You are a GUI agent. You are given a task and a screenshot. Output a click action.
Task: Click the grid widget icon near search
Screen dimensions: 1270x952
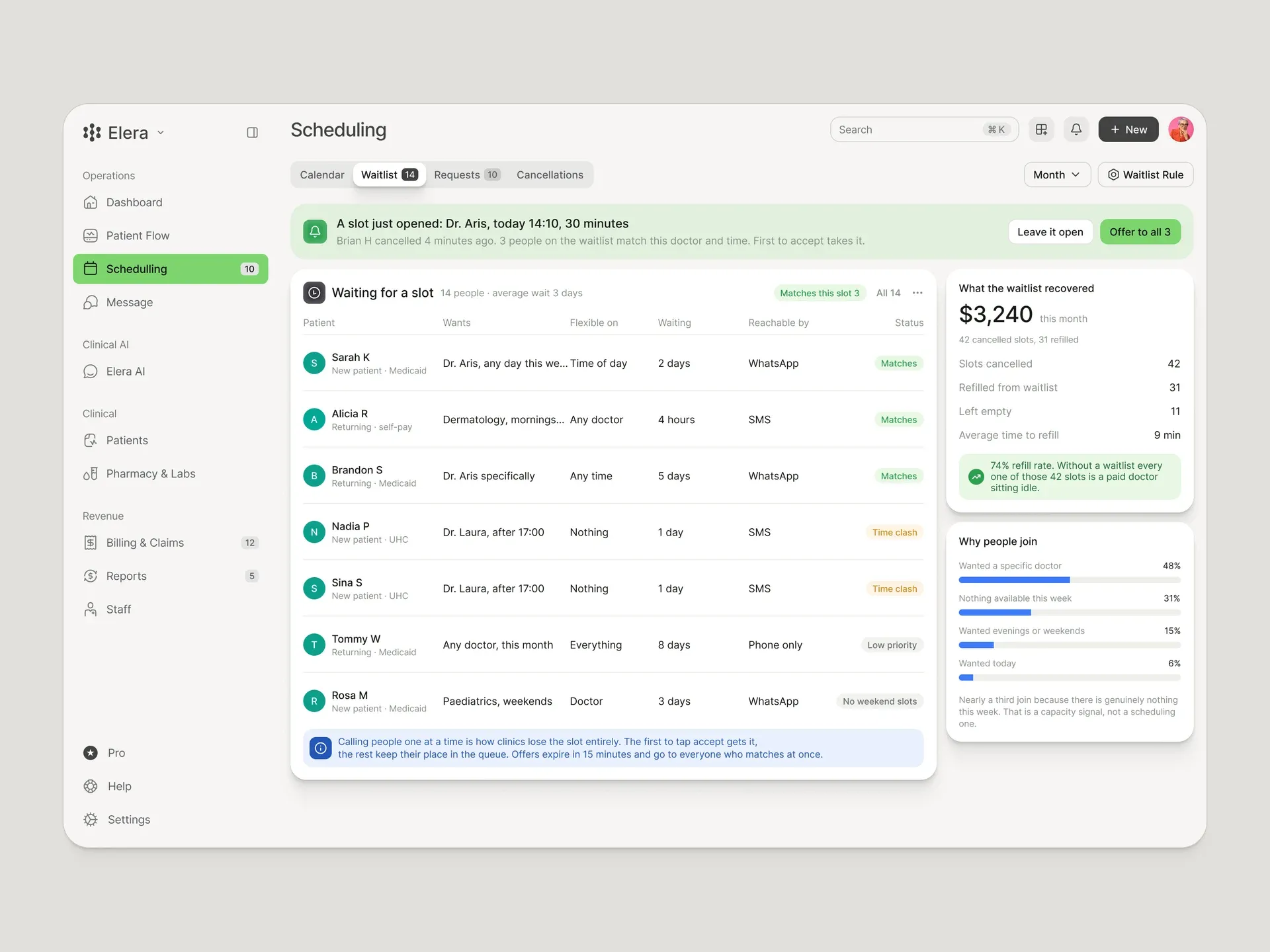(1041, 130)
